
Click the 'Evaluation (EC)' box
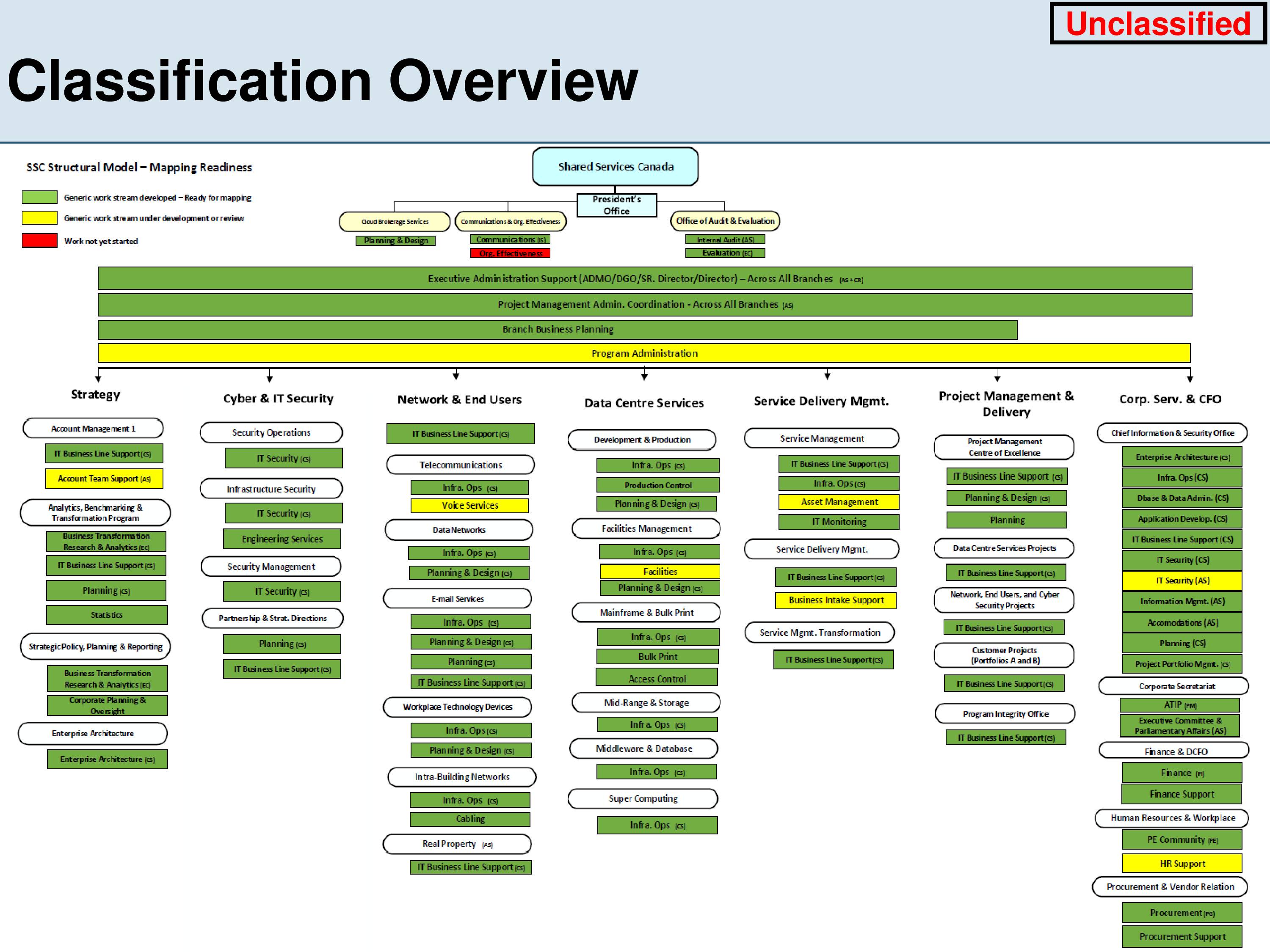[725, 253]
